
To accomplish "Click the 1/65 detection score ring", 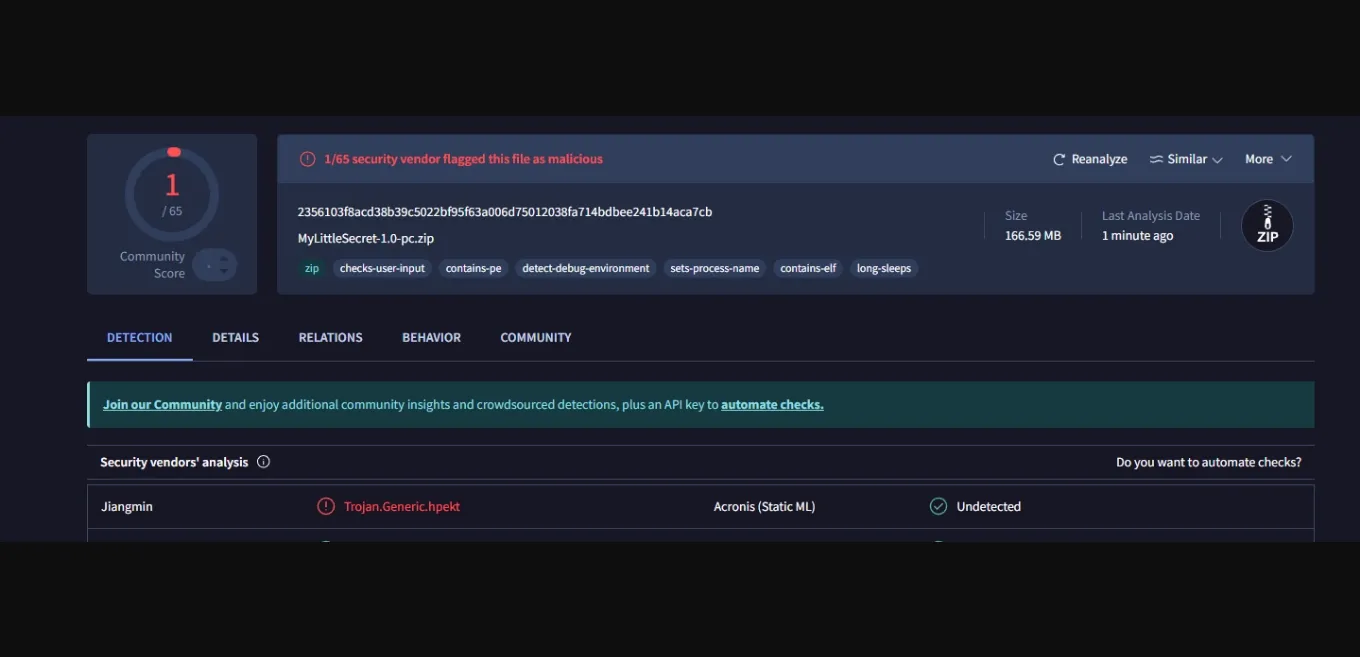I will (172, 194).
